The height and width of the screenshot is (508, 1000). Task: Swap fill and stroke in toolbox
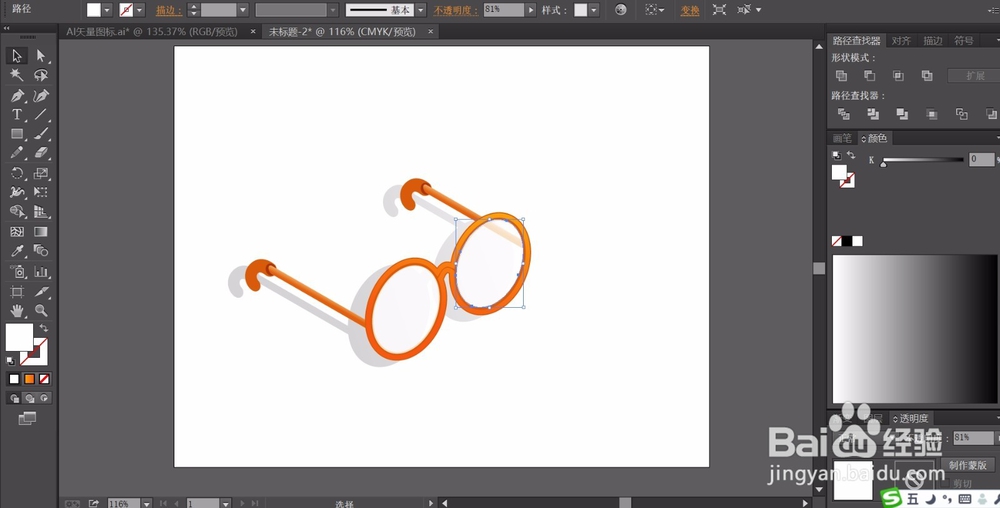pos(43,328)
